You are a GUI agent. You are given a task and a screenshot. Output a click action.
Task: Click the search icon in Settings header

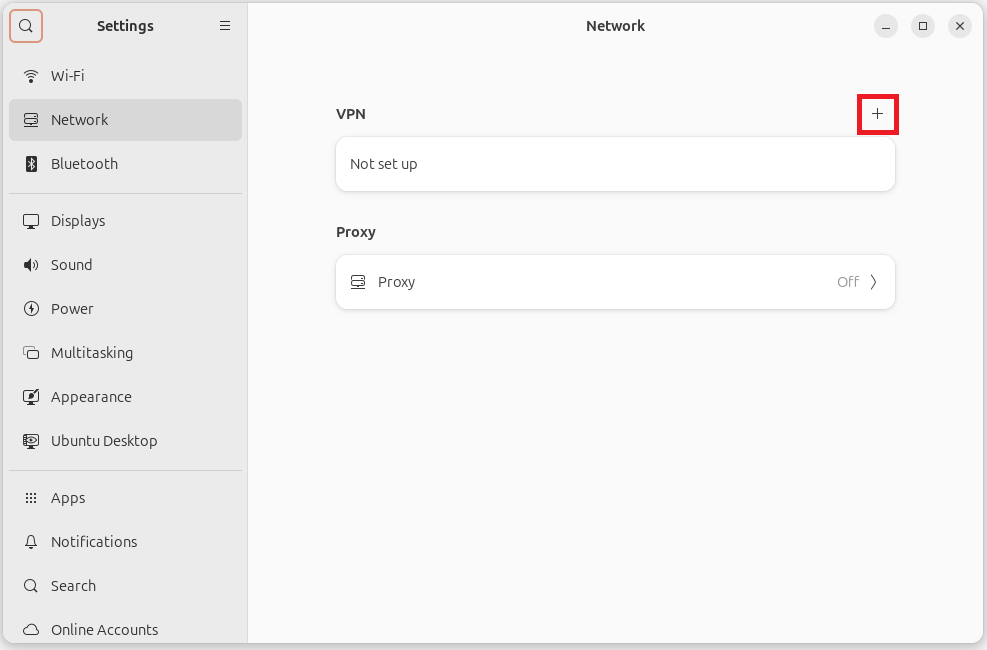[x=26, y=26]
